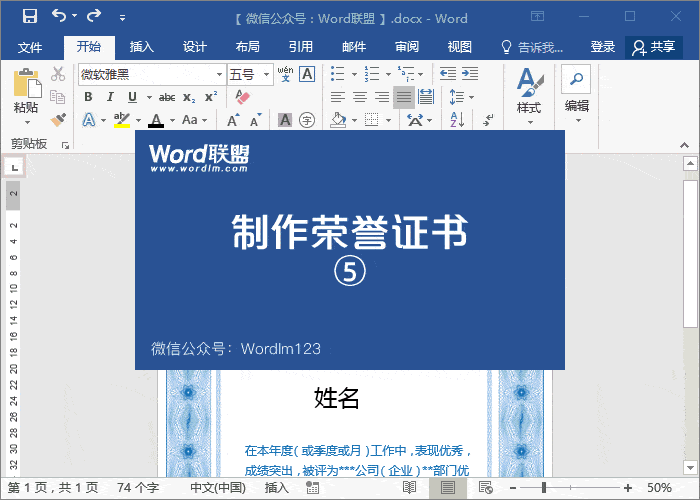Apply the black font color

pyautogui.click(x=156, y=120)
